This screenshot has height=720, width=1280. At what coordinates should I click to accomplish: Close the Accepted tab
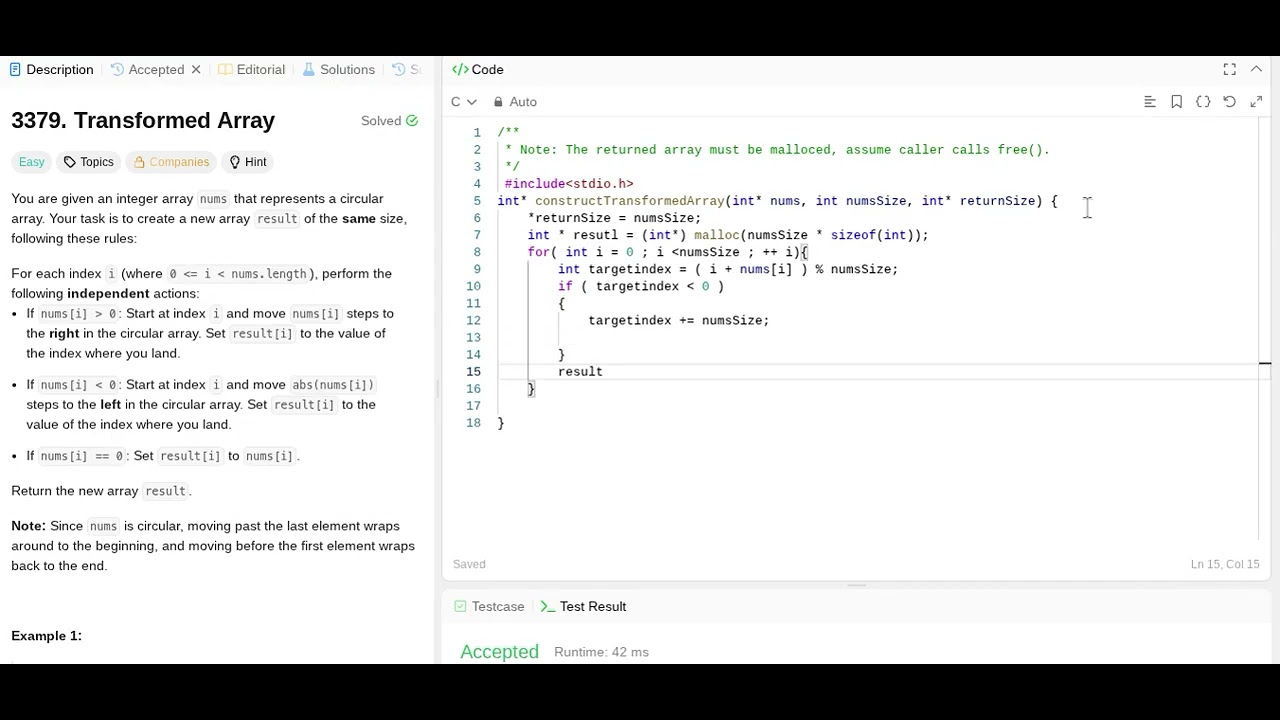(x=196, y=69)
